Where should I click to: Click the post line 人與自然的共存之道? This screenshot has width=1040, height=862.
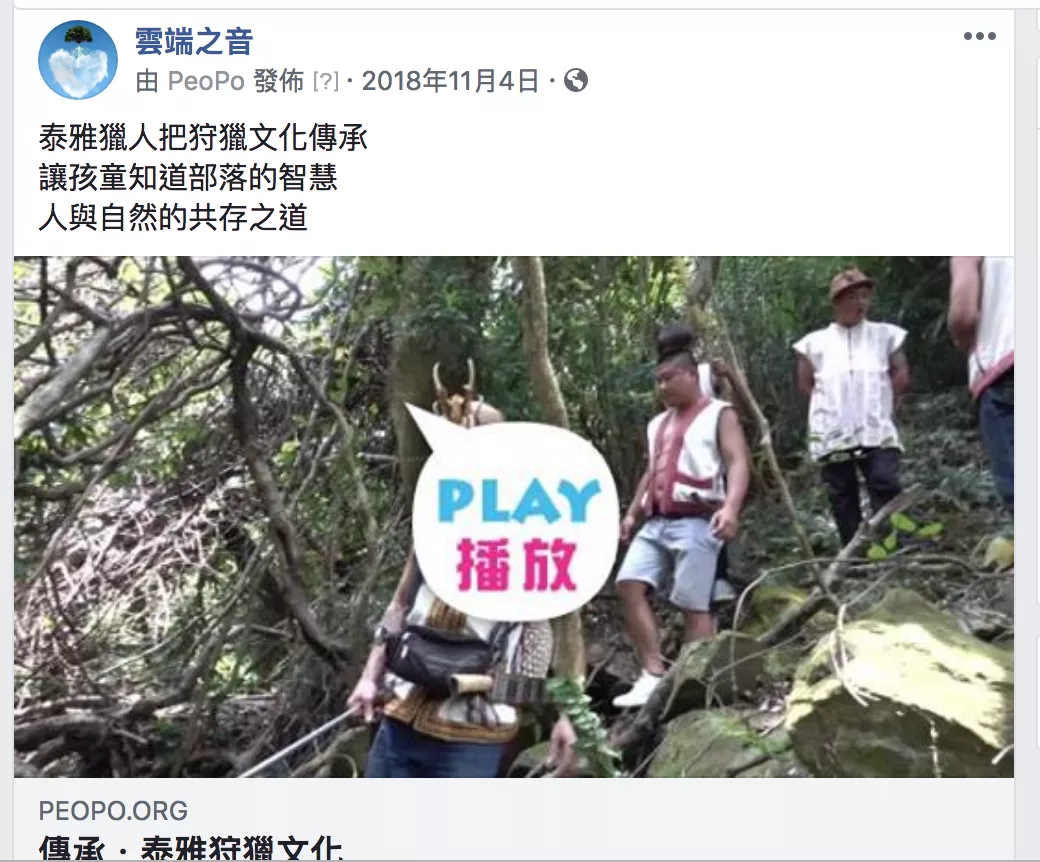173,217
